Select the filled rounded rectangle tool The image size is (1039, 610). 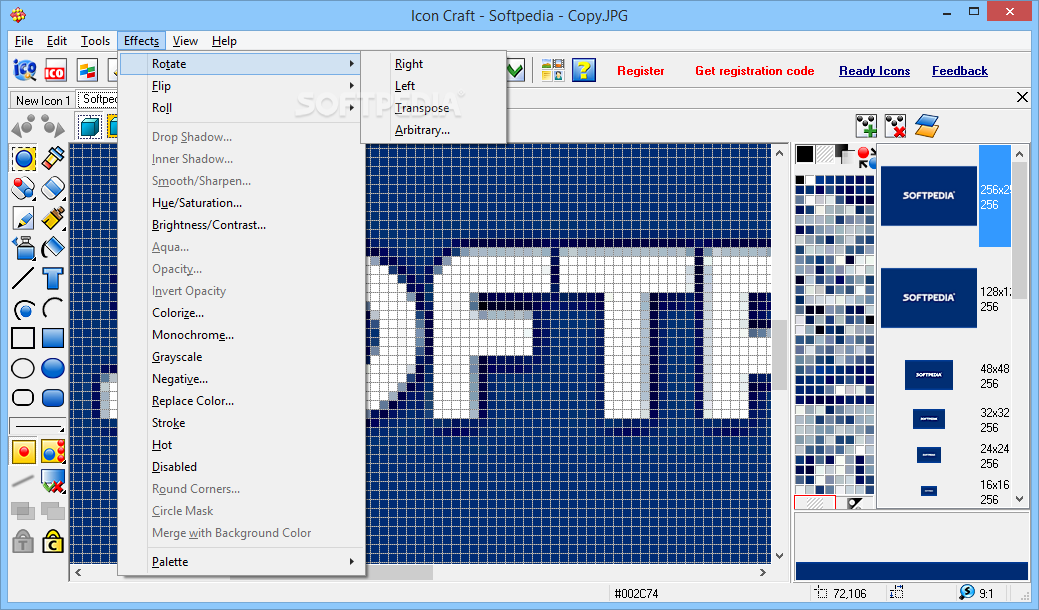(x=53, y=397)
